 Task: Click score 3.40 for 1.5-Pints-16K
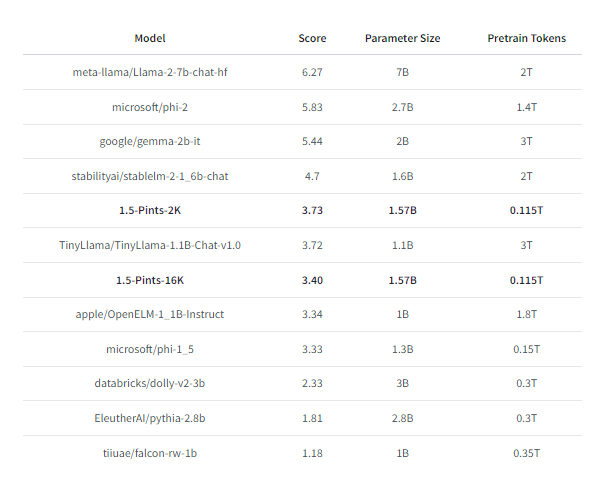point(312,280)
